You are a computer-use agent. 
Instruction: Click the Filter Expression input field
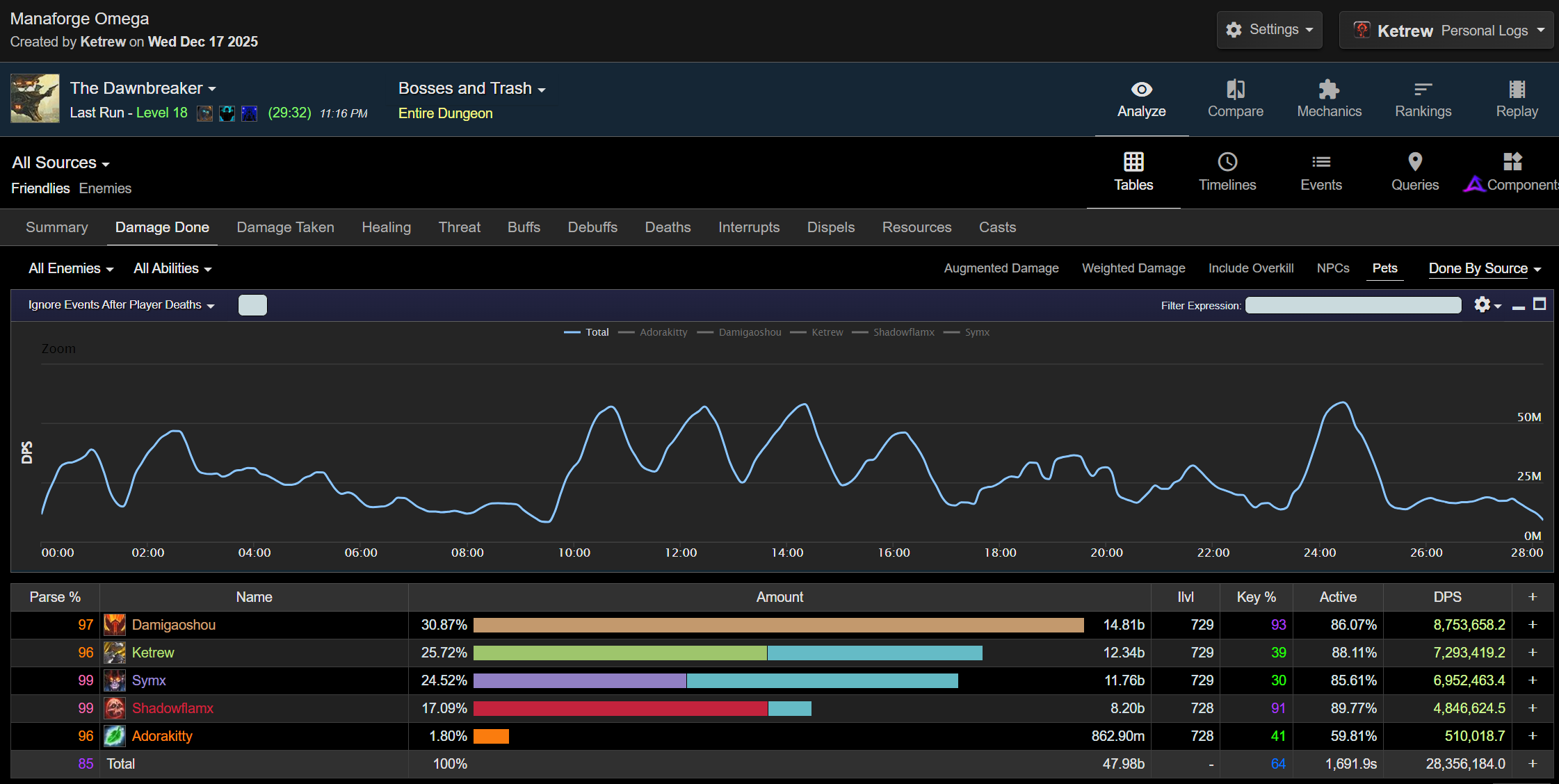(x=1352, y=305)
